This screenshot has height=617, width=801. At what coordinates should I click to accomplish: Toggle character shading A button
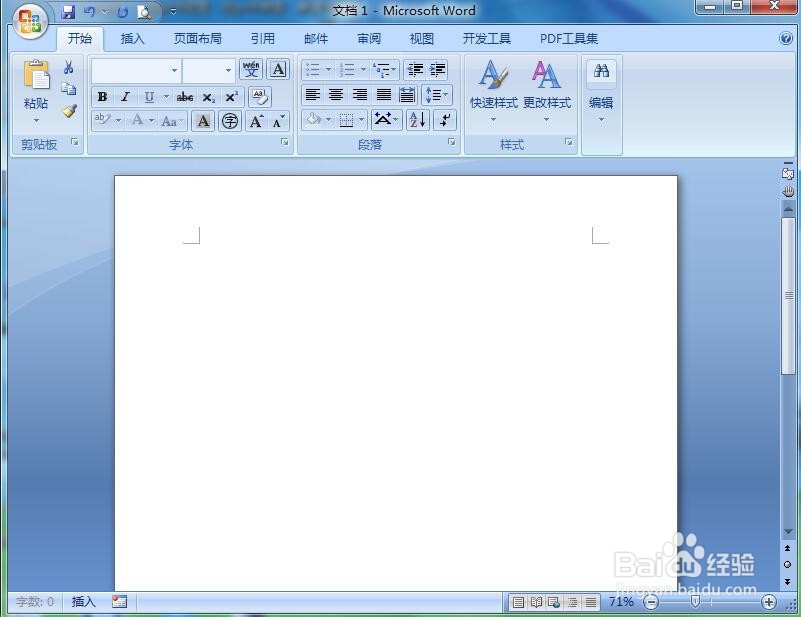point(203,121)
